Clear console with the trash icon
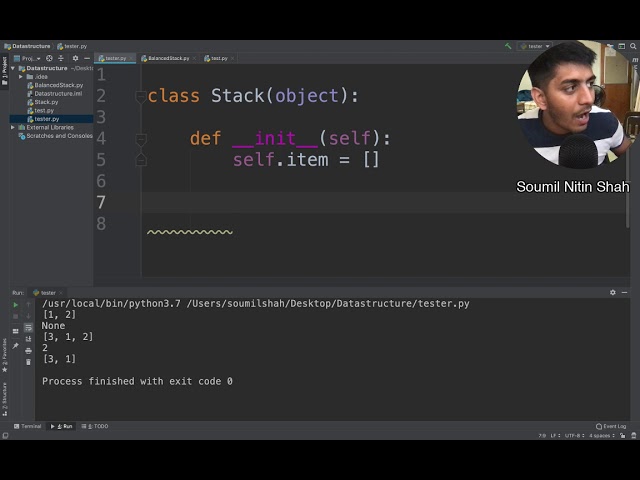This screenshot has height=480, width=640. (x=28, y=362)
